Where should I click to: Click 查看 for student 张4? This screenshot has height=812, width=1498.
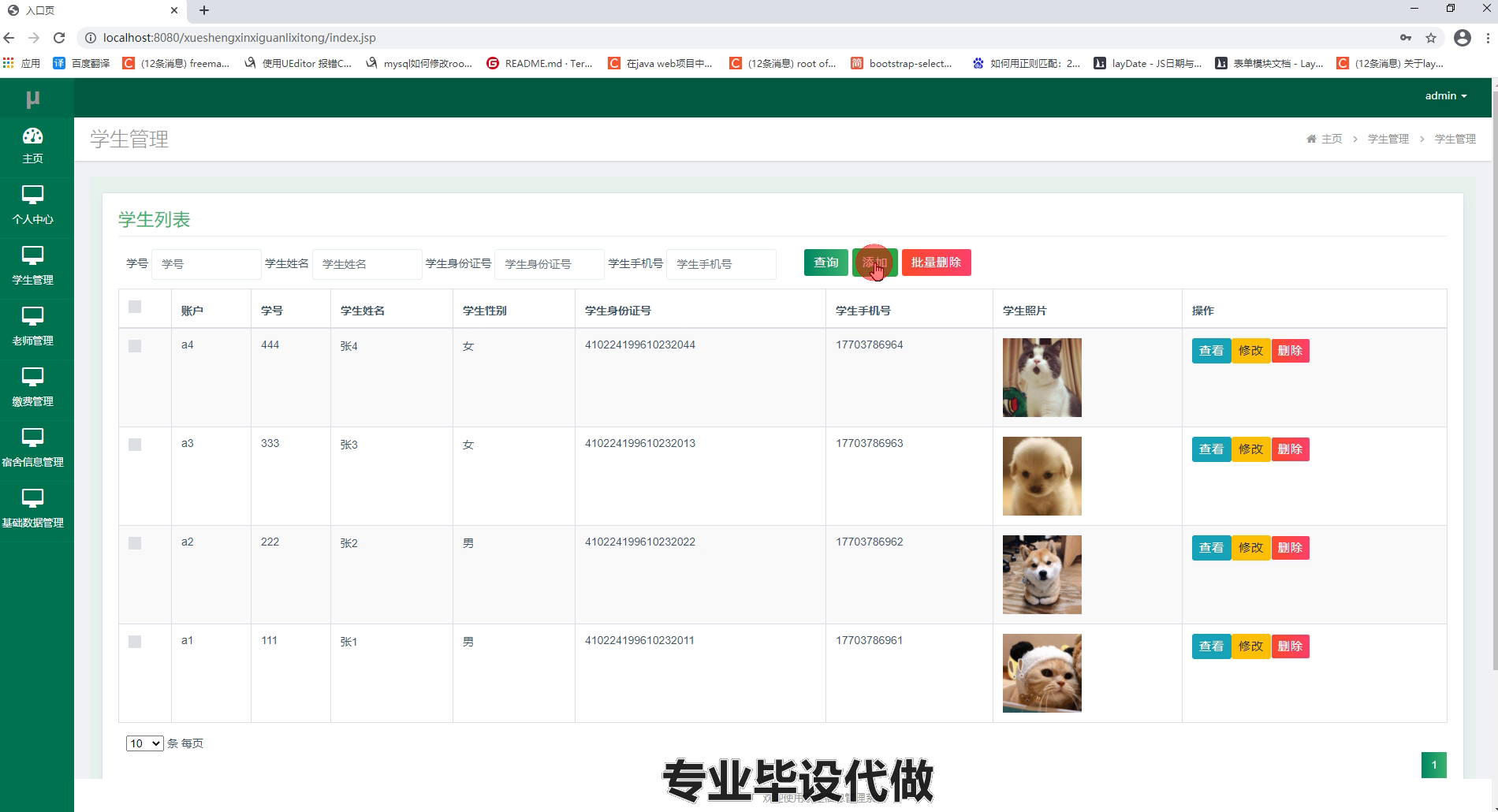tap(1211, 351)
